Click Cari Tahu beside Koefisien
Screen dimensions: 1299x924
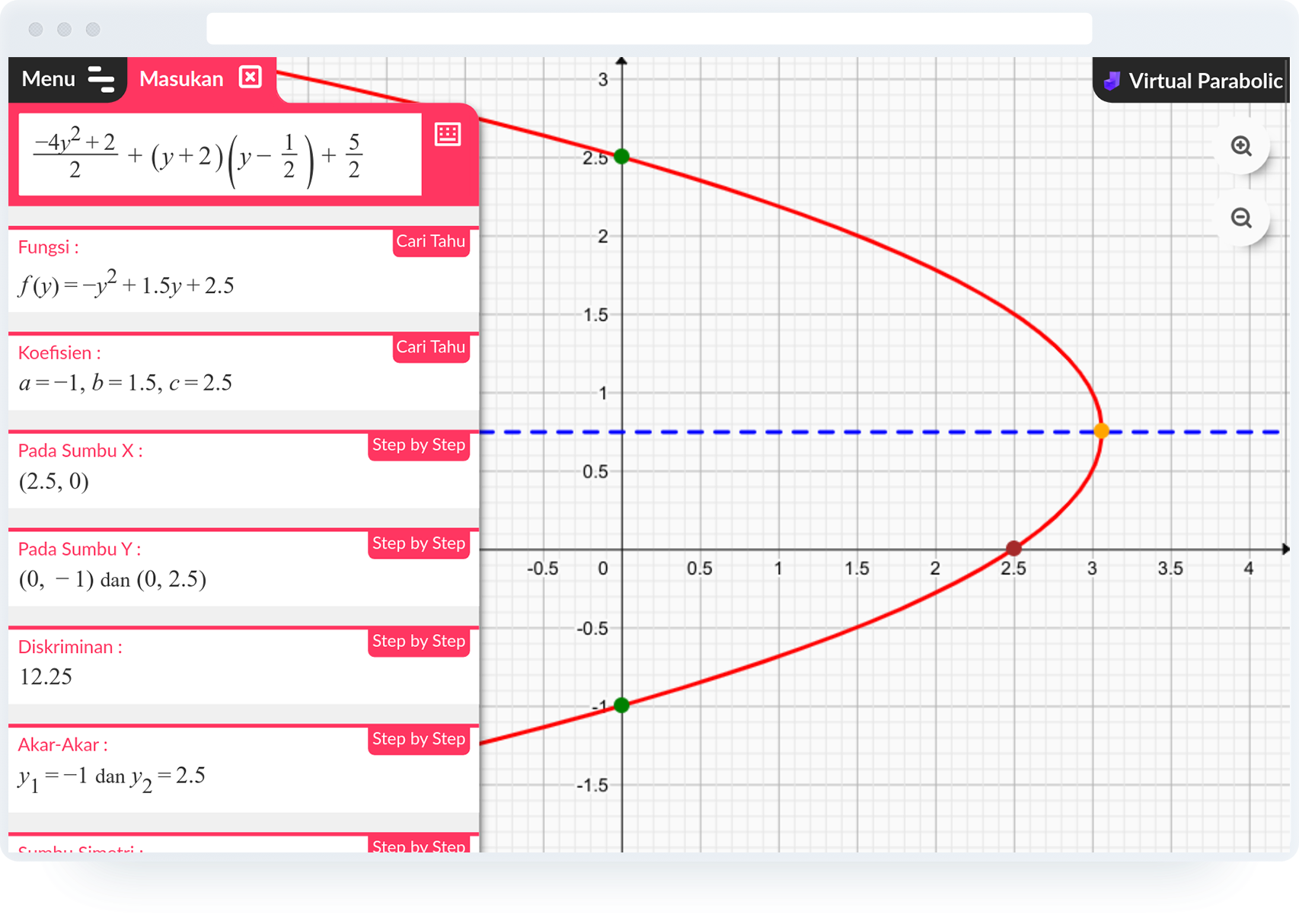(x=431, y=347)
